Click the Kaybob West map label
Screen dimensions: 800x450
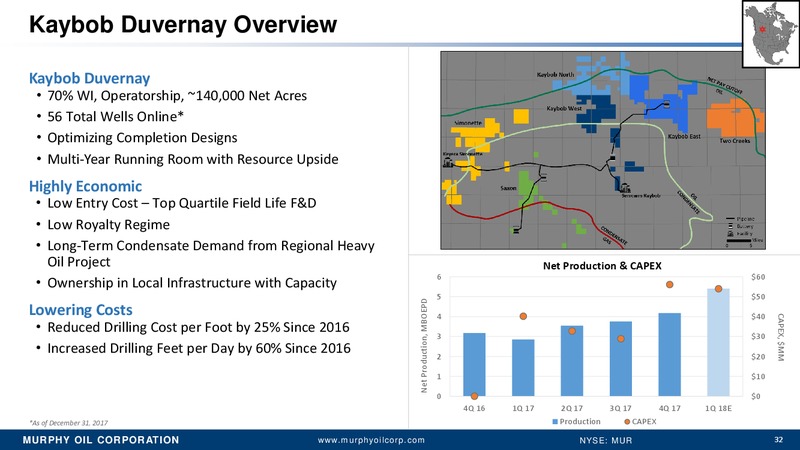coord(564,109)
